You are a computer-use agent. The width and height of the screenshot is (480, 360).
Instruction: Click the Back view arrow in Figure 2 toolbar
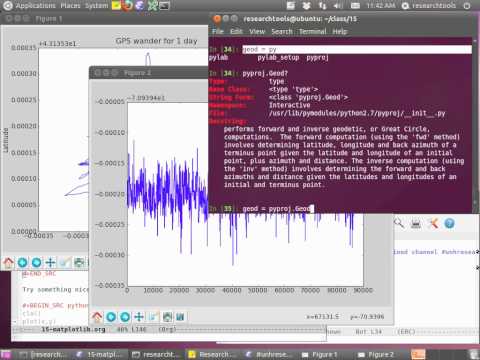click(111, 317)
